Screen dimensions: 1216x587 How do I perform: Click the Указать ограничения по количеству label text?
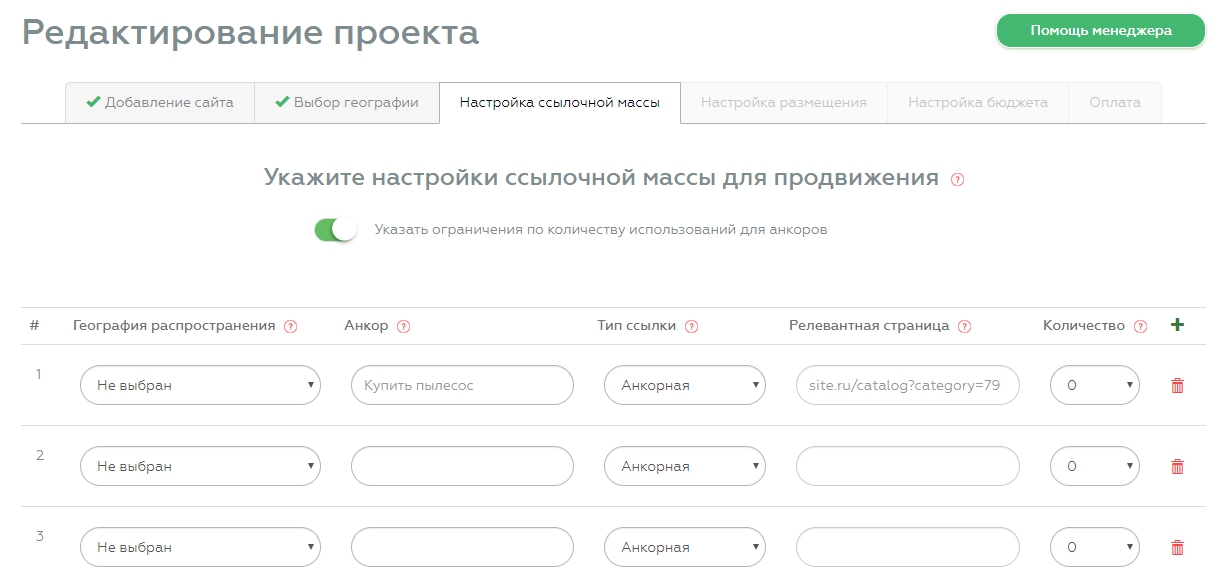tap(601, 230)
